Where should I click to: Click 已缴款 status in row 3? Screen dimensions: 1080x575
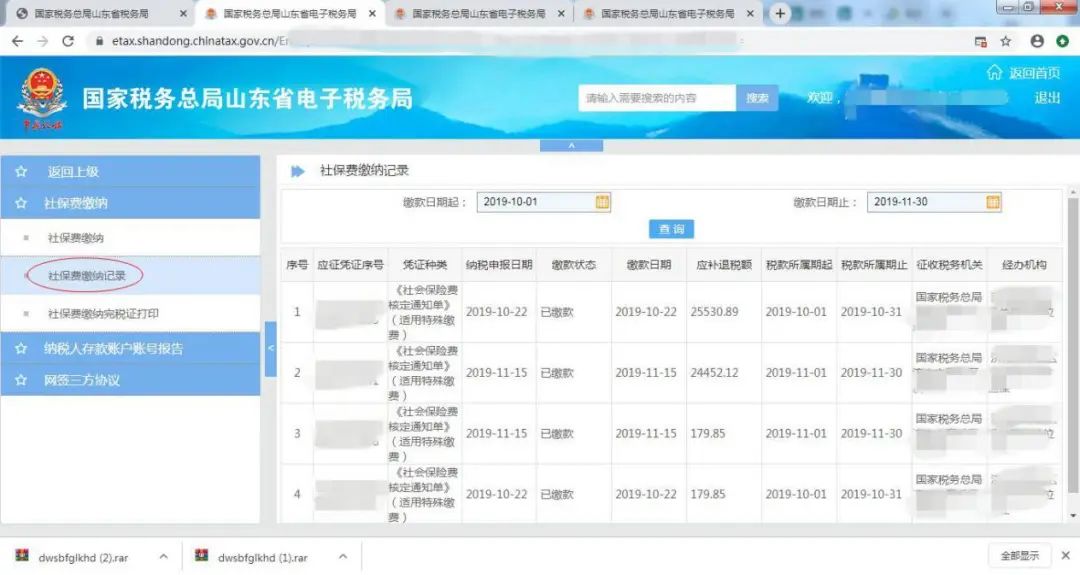557,434
